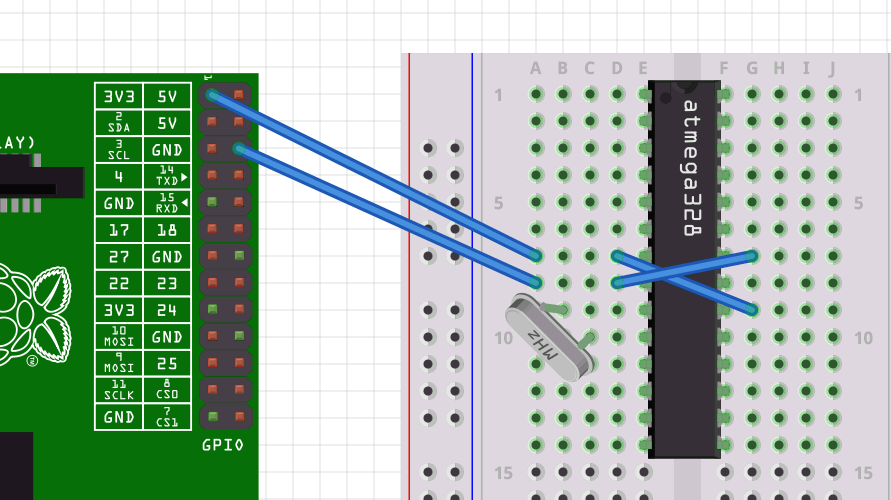Click the pin 23 label in GPIO table
Image resolution: width=891 pixels, height=500 pixels.
(x=167, y=283)
